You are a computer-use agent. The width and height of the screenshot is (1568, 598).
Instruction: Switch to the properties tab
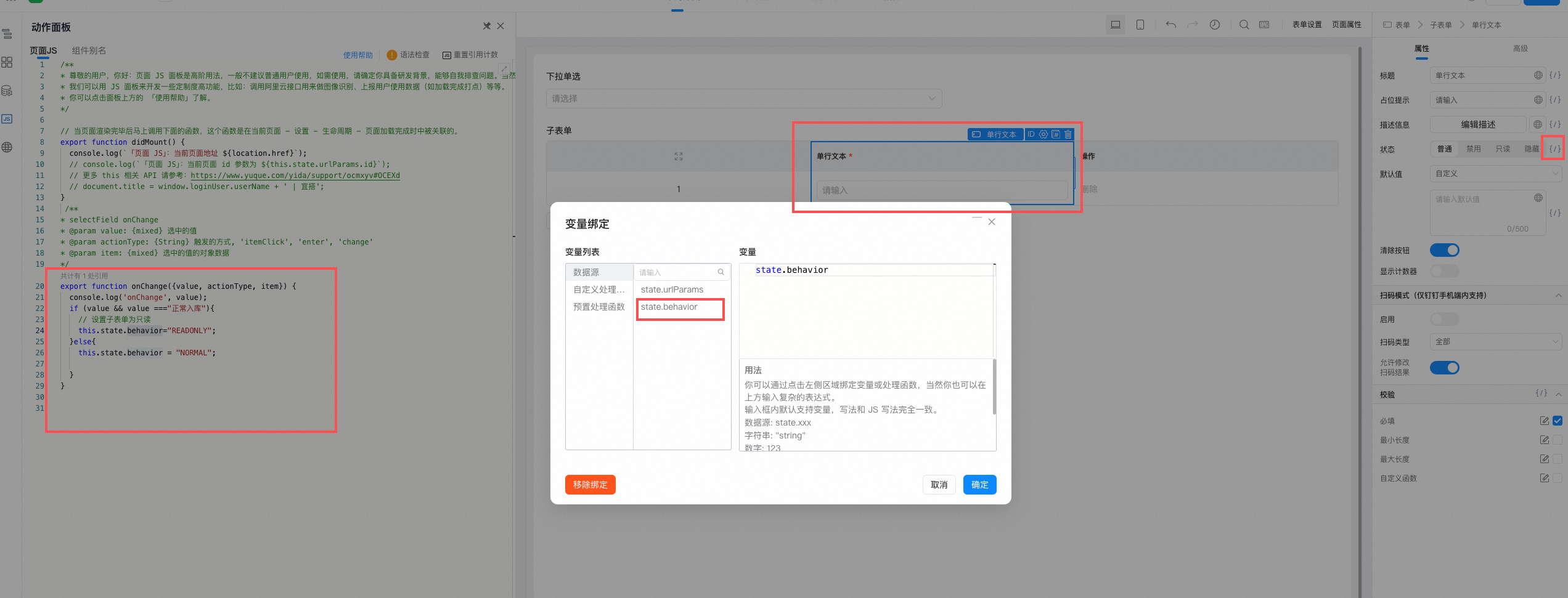(x=1421, y=48)
